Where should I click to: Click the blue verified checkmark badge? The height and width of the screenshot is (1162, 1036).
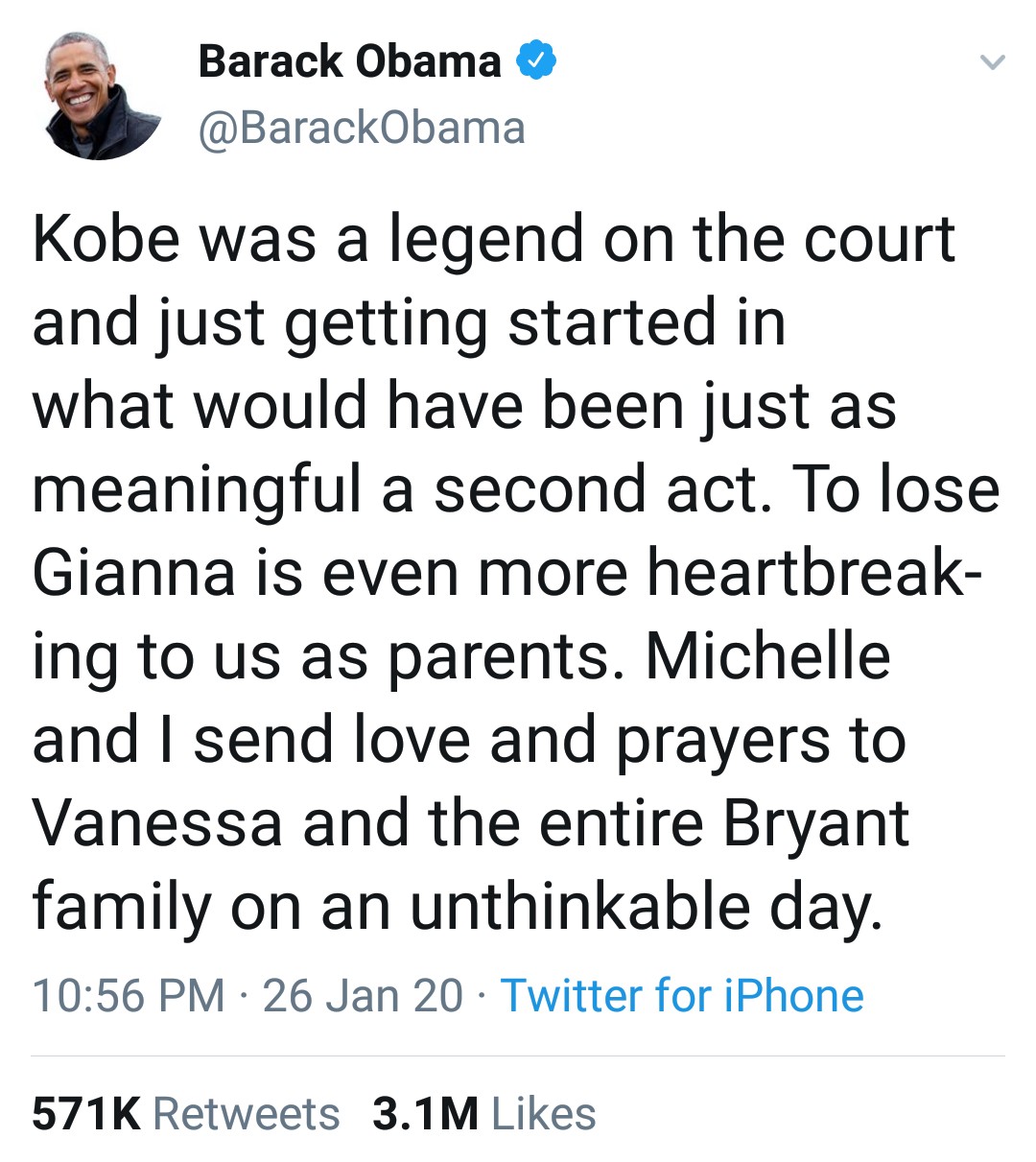coord(537,62)
